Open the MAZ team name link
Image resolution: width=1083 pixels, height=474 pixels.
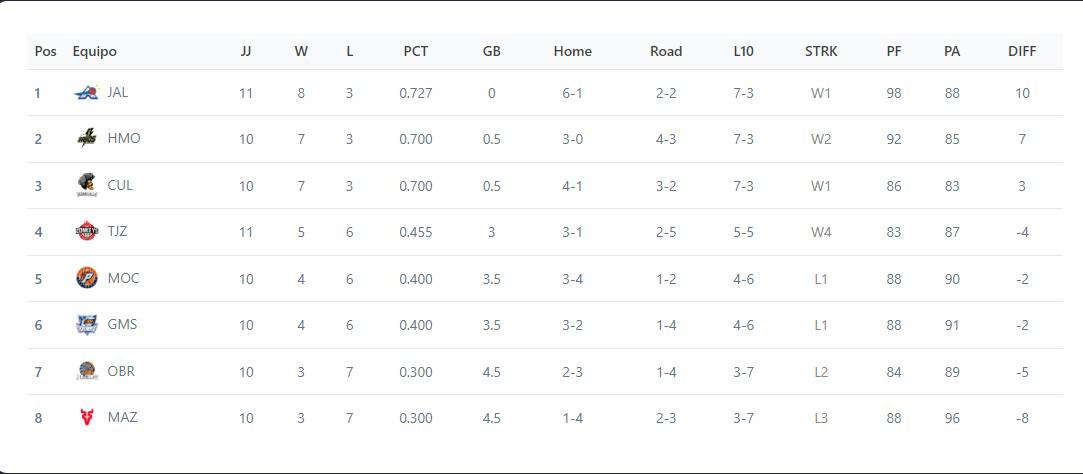122,417
